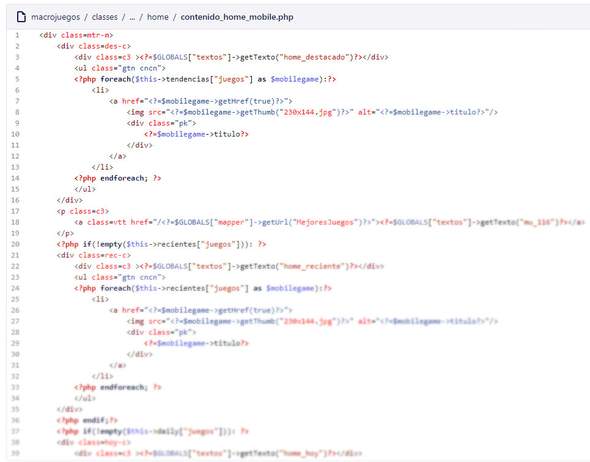Open the classes breadcrumb folder
Image resolution: width=590 pixels, height=462 pixels.
click(x=105, y=17)
